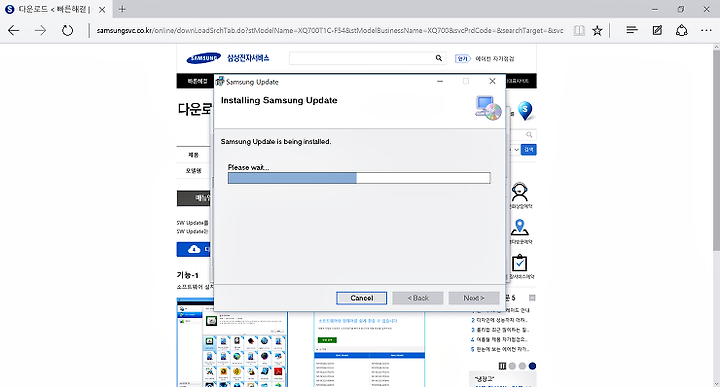The width and height of the screenshot is (720, 387).
Task: Click the share icon in browser toolbar
Action: tap(681, 30)
